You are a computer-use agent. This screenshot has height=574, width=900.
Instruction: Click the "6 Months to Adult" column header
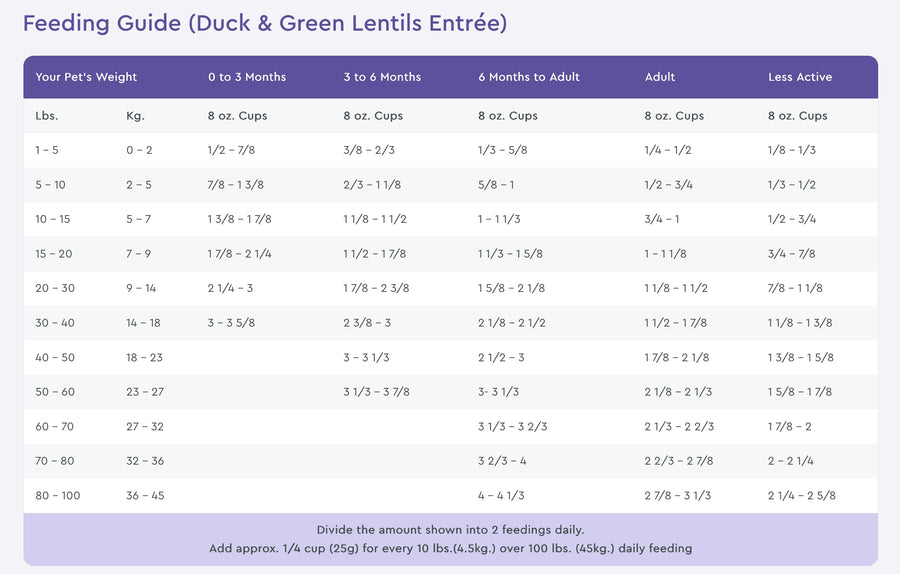[529, 77]
